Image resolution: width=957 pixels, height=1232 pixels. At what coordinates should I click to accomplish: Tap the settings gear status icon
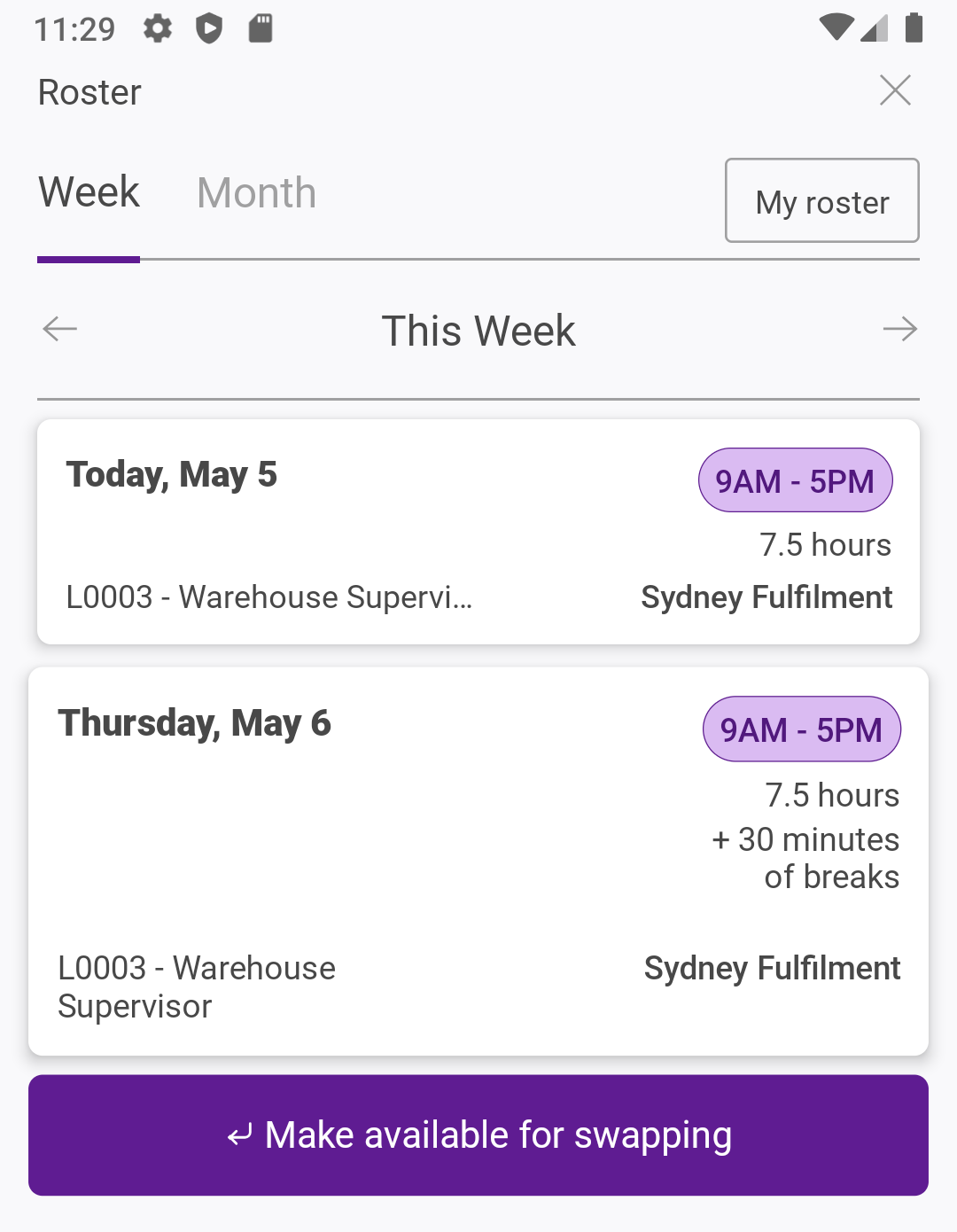point(158,29)
